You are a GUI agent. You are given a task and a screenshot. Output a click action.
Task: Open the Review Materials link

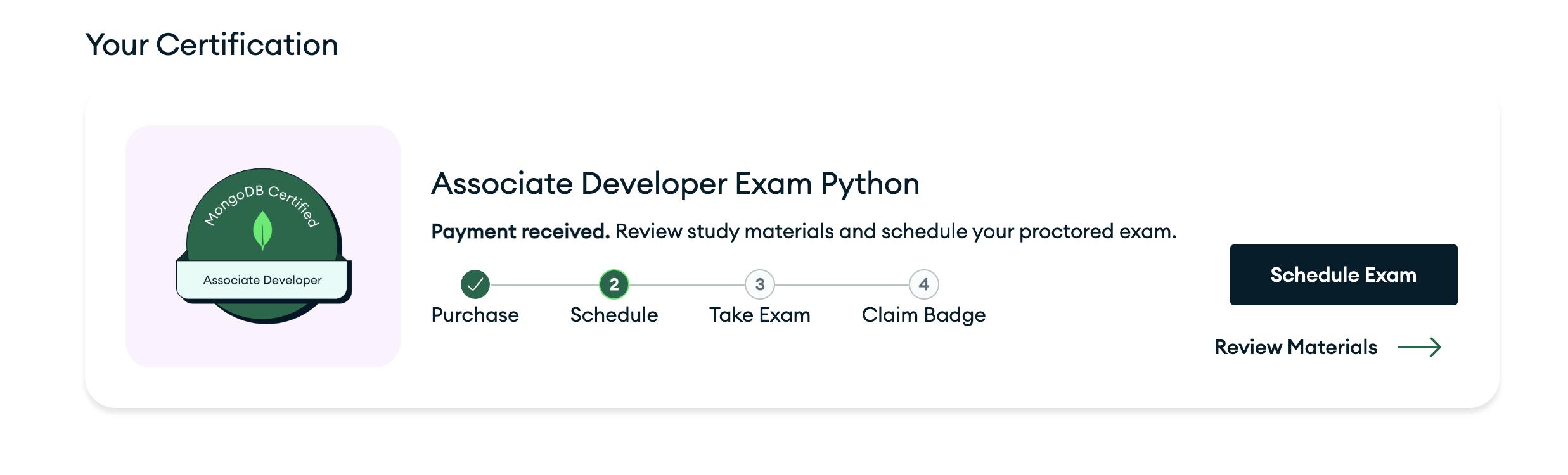click(x=1295, y=347)
